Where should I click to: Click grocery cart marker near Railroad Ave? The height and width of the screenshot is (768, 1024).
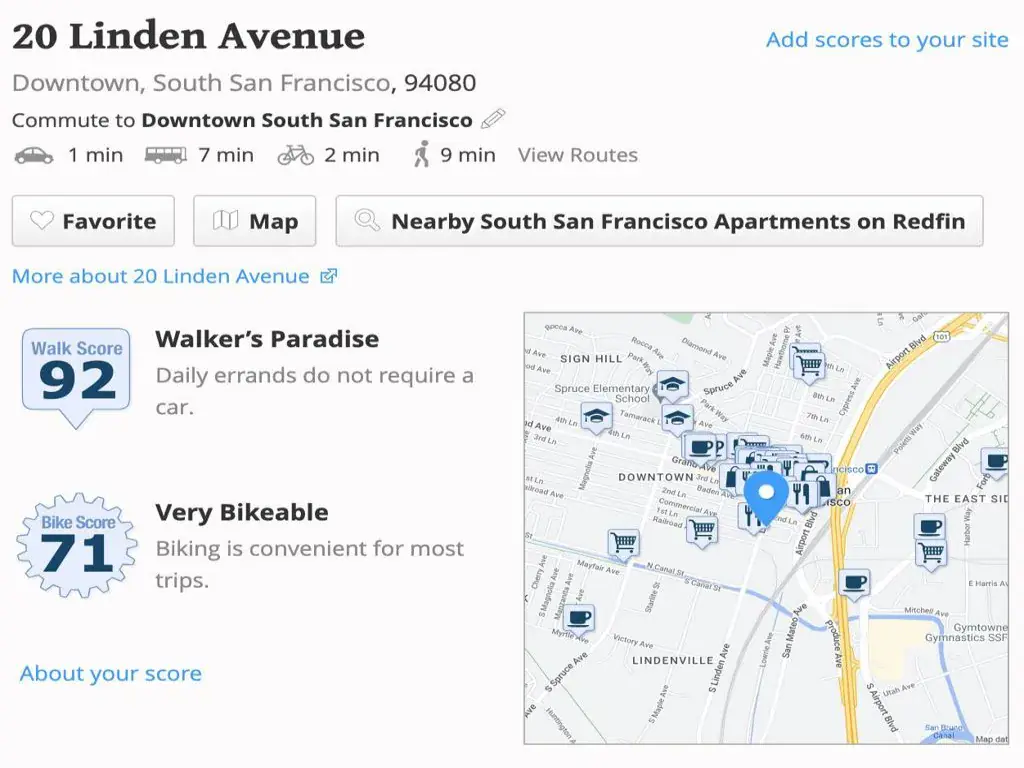(x=702, y=529)
